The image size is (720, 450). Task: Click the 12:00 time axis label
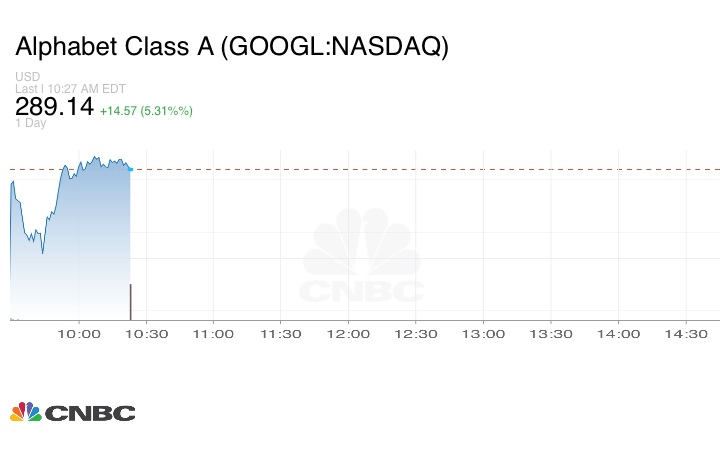tap(348, 334)
